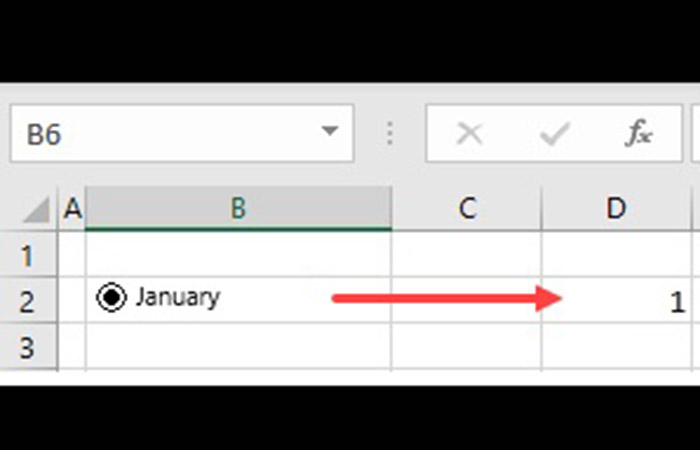
Task: Select column B header
Action: coord(238,208)
